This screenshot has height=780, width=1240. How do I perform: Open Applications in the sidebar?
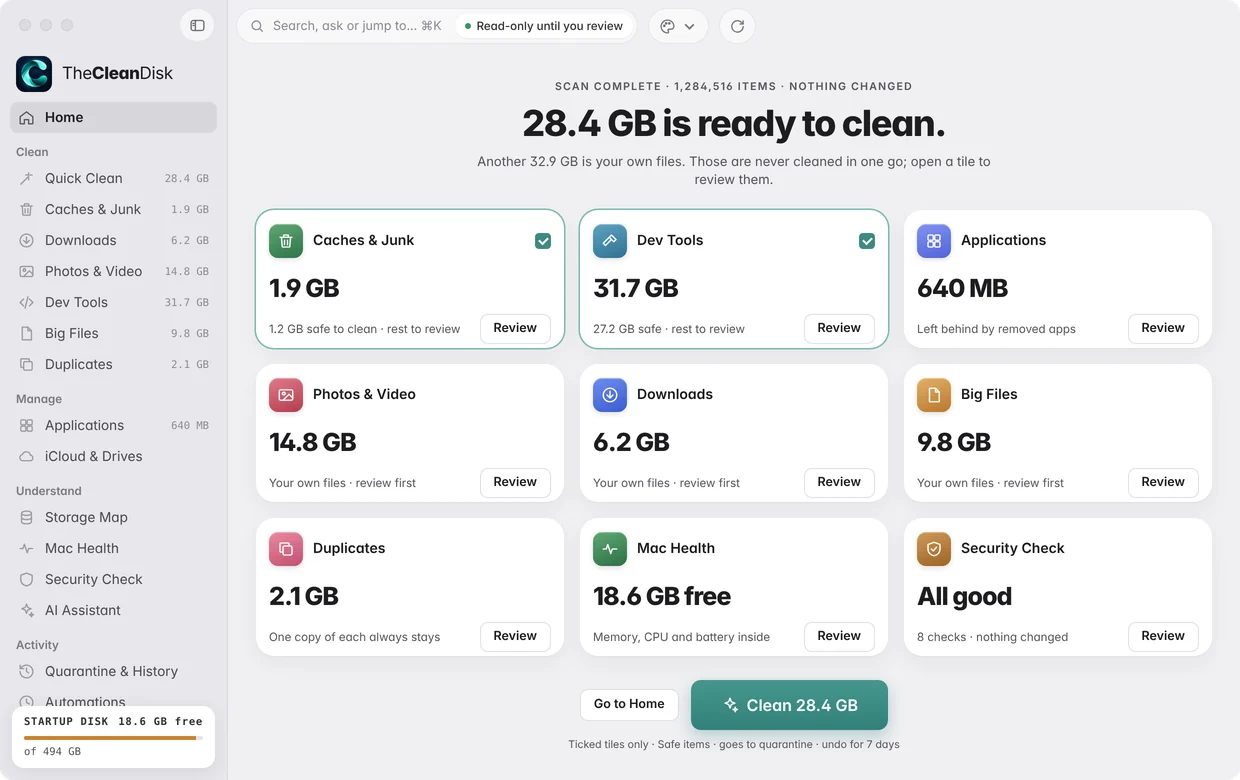[x=113, y=425]
